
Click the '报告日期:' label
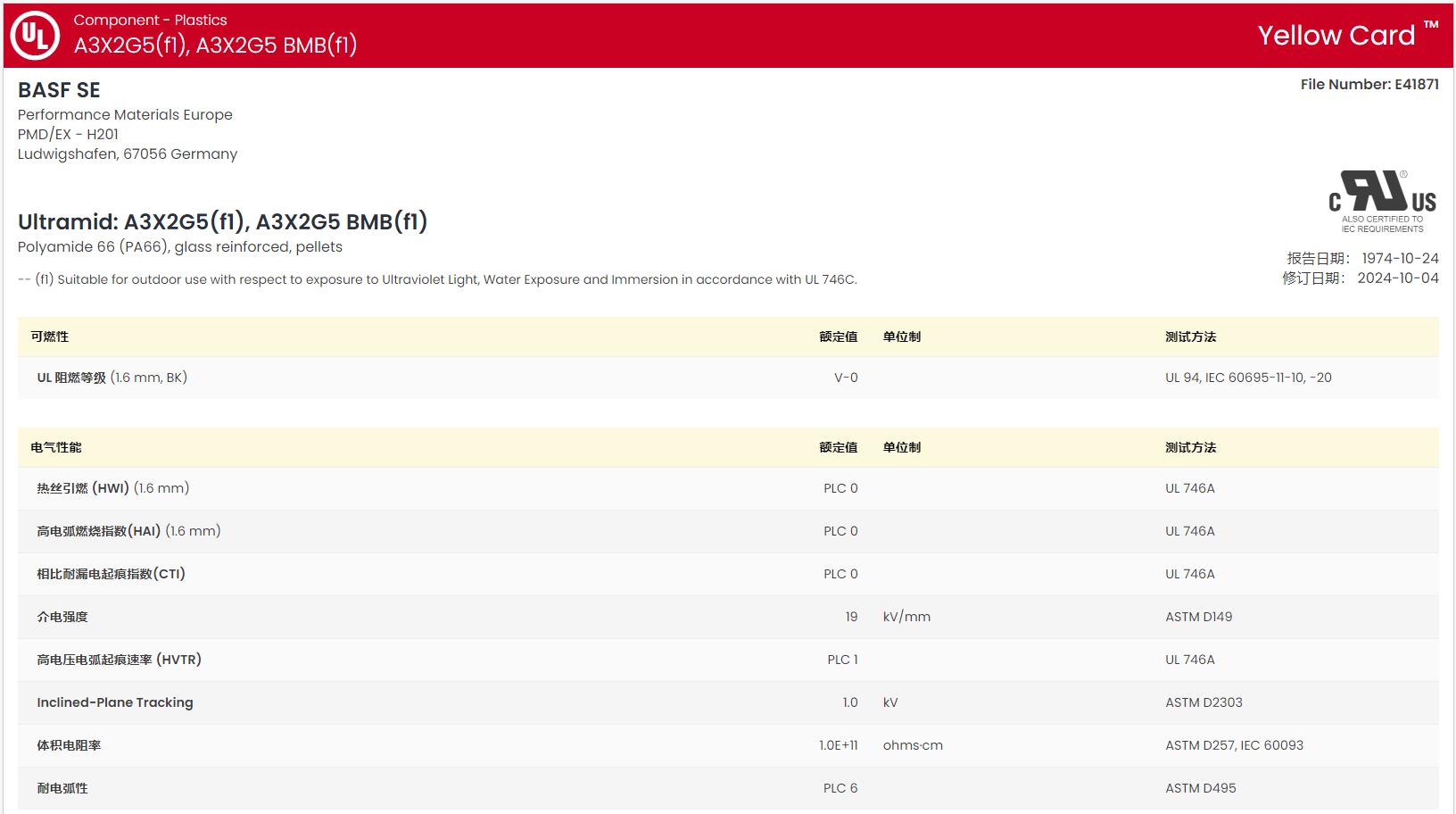pos(1318,258)
